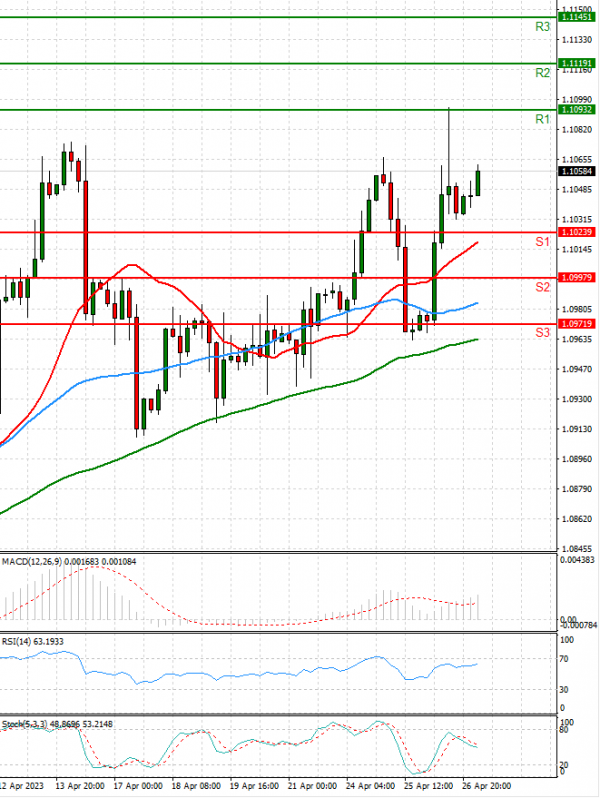Click the R1 resistance price tag 1.10932
Image resolution: width=600 pixels, height=798 pixels.
pyautogui.click(x=576, y=110)
